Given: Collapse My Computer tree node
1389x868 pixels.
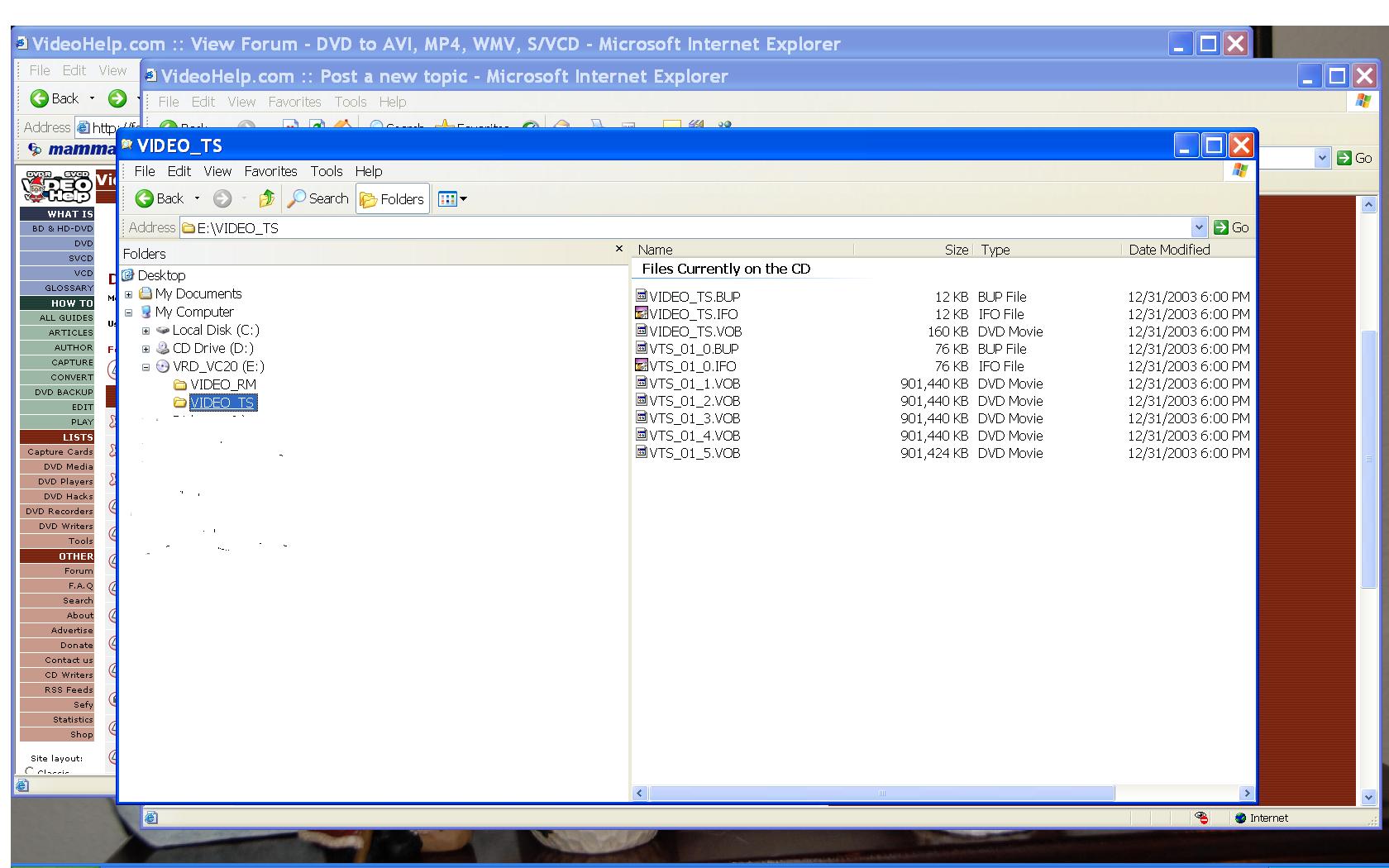Looking at the screenshot, I should click(x=128, y=312).
